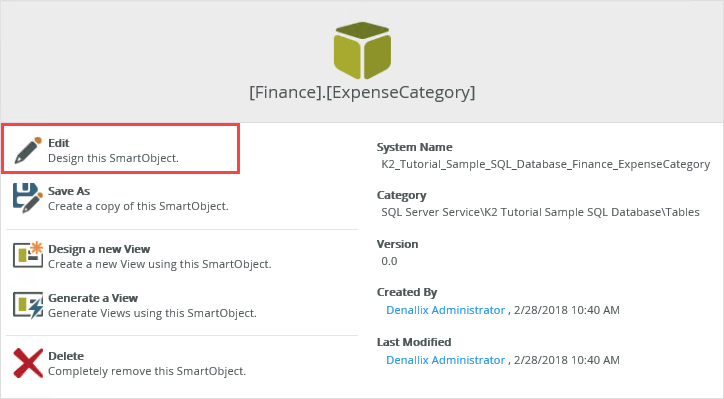Click the System Name label
The height and width of the screenshot is (399, 724).
point(415,147)
